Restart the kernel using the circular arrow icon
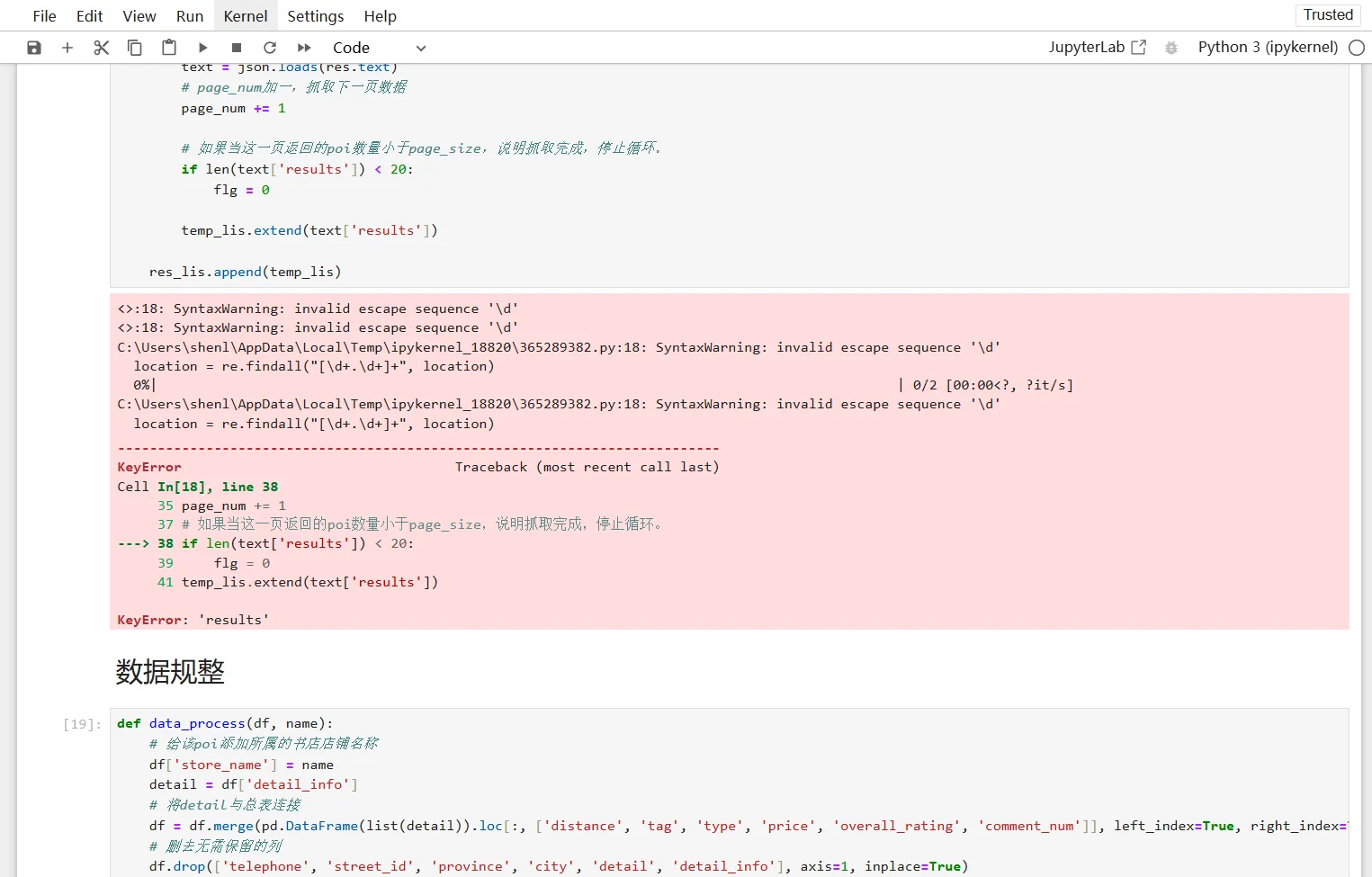The height and width of the screenshot is (877, 1372). click(x=270, y=48)
